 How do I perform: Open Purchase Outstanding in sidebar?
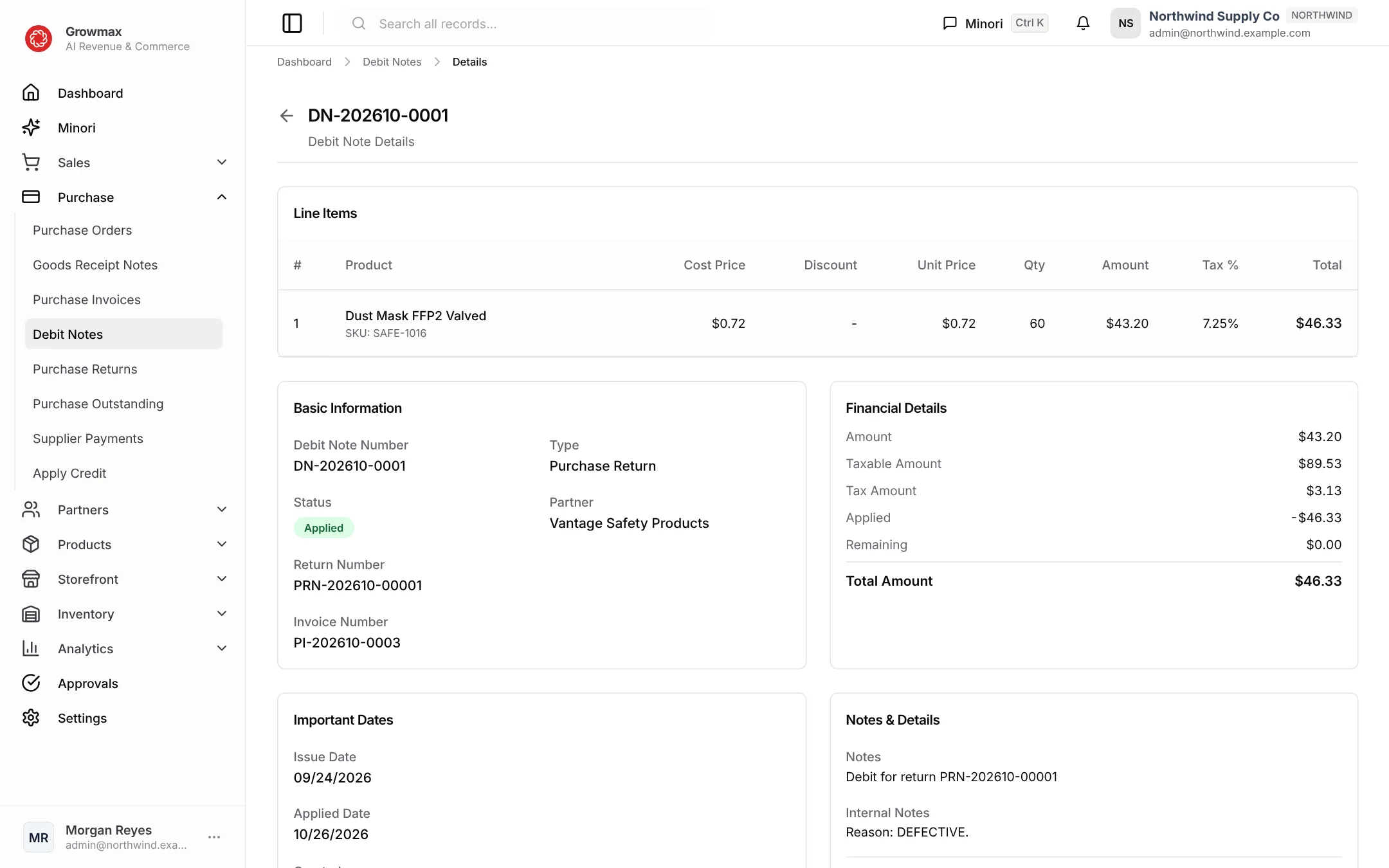pyautogui.click(x=123, y=404)
